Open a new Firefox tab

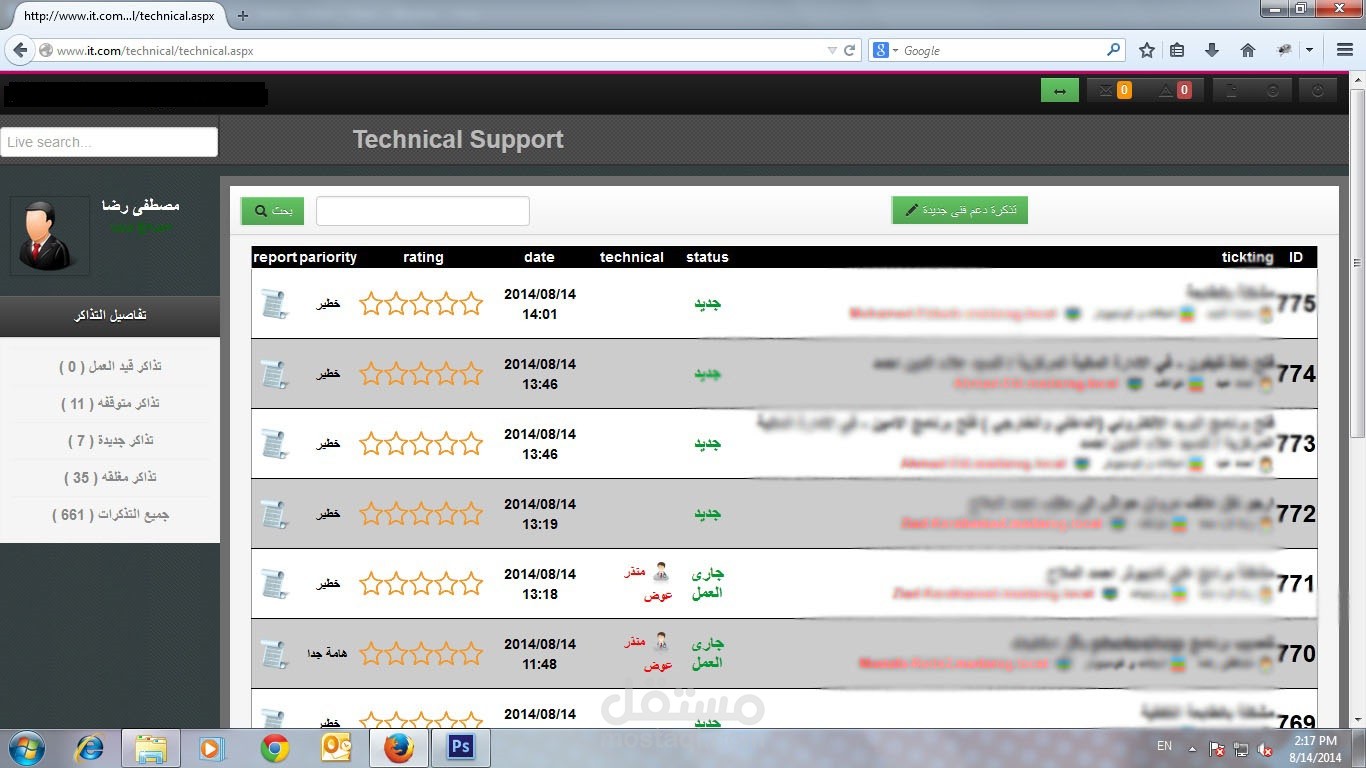(x=242, y=16)
